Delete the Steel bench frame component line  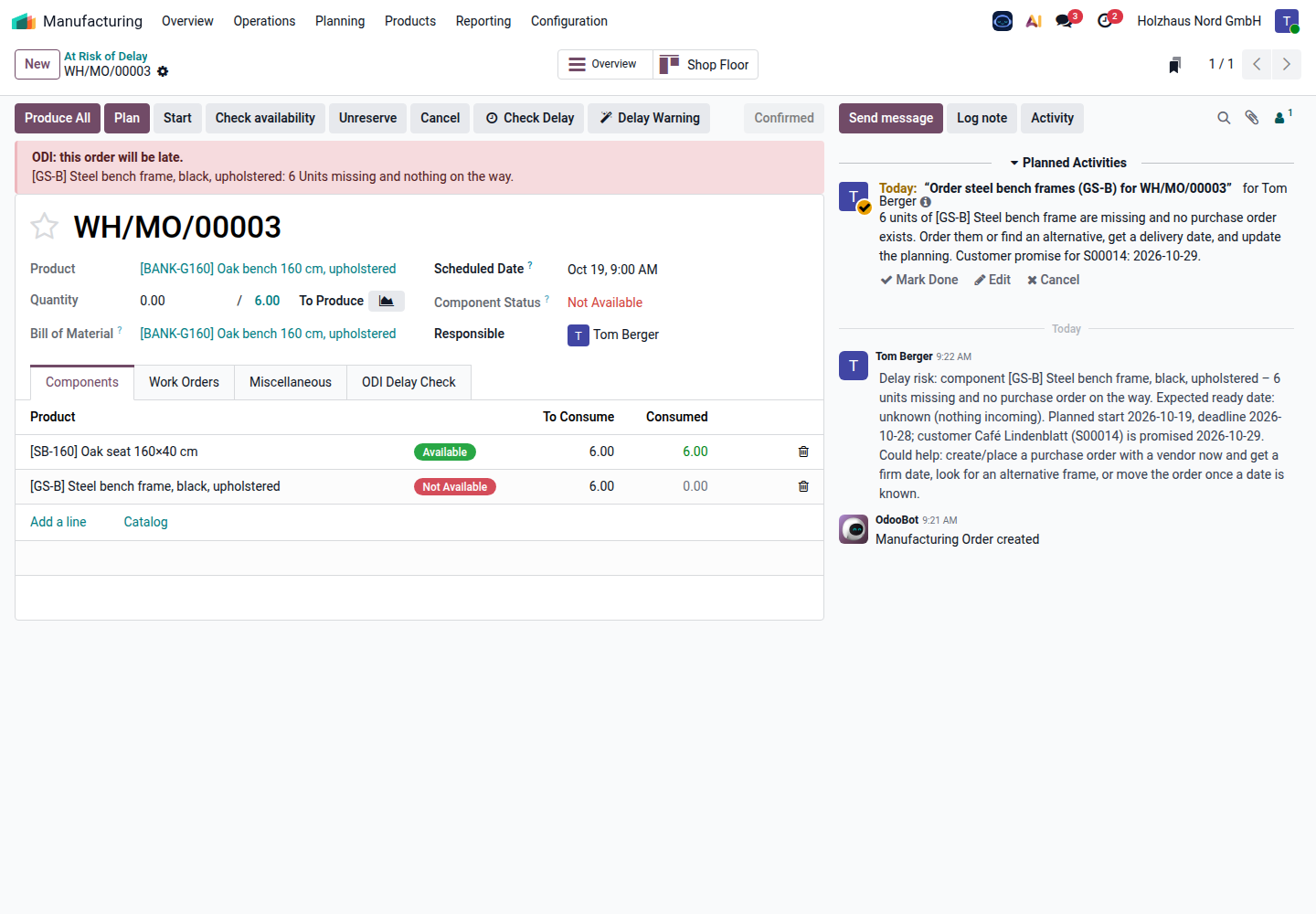click(803, 486)
